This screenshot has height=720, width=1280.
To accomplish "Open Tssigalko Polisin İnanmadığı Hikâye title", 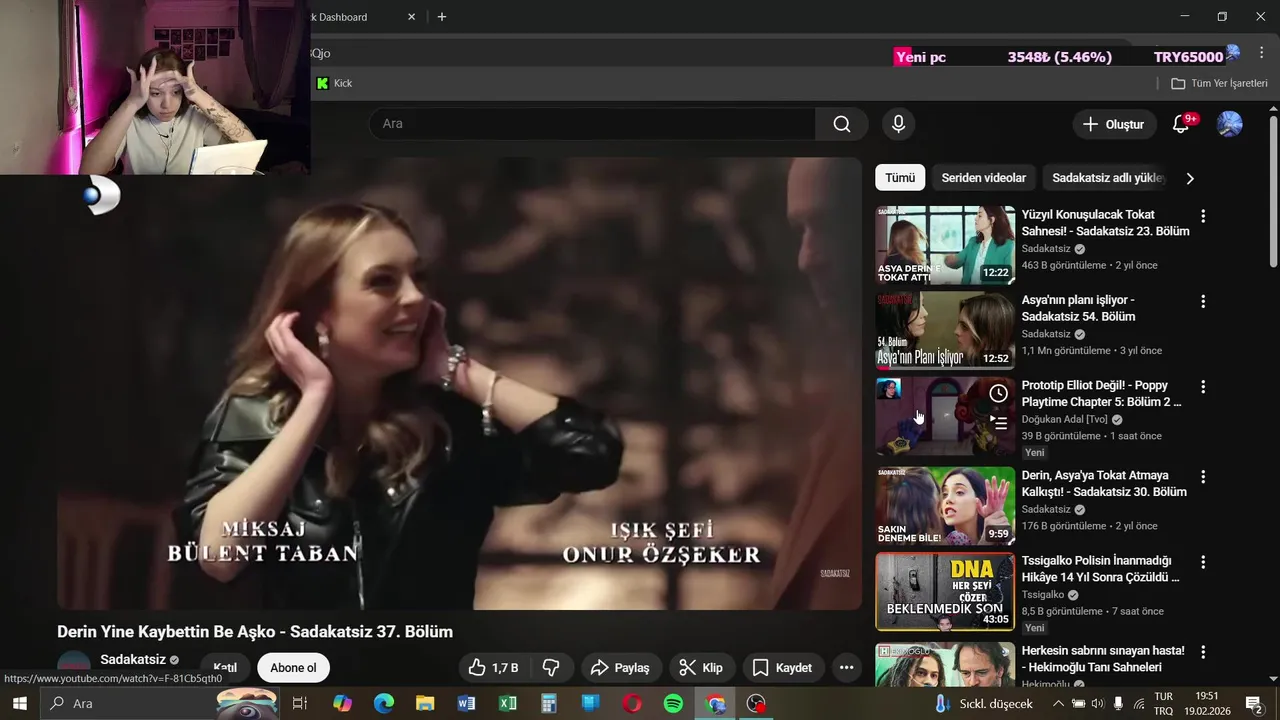I will (1100, 569).
